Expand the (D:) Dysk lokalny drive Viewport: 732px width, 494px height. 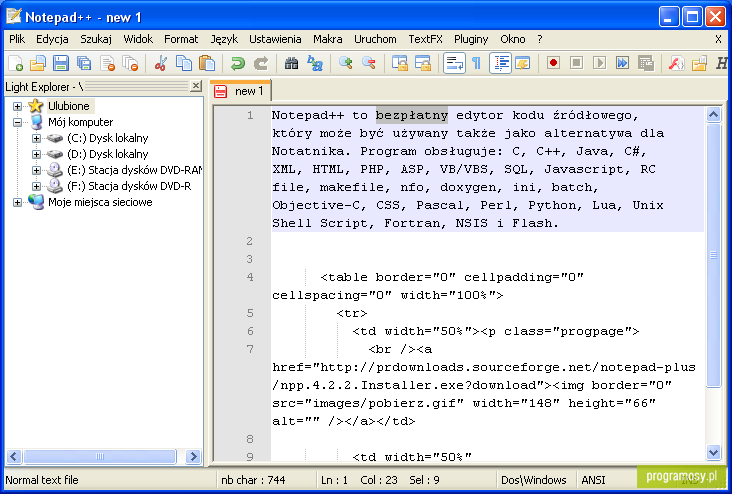36,154
